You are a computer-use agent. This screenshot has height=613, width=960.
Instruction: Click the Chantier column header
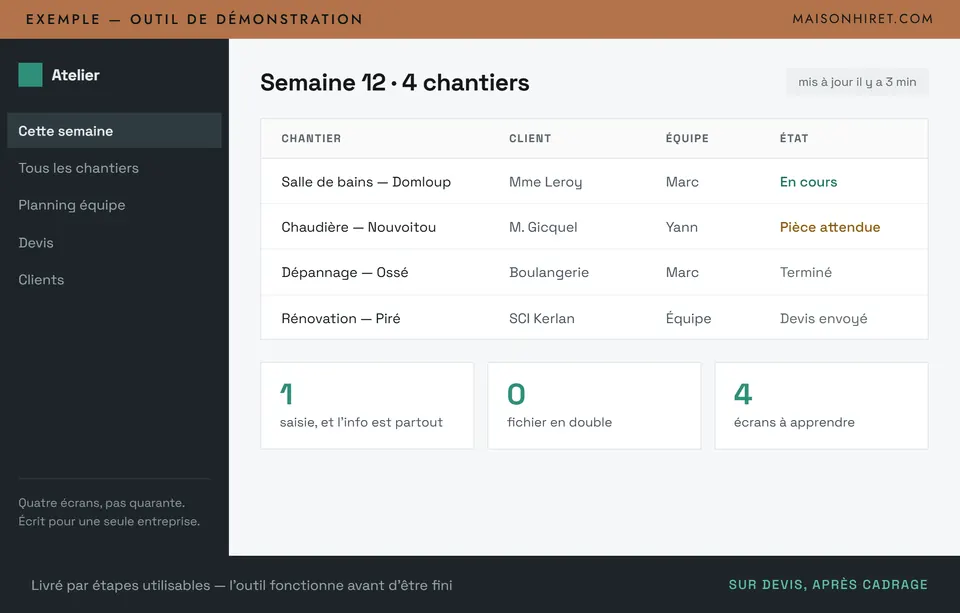point(311,138)
